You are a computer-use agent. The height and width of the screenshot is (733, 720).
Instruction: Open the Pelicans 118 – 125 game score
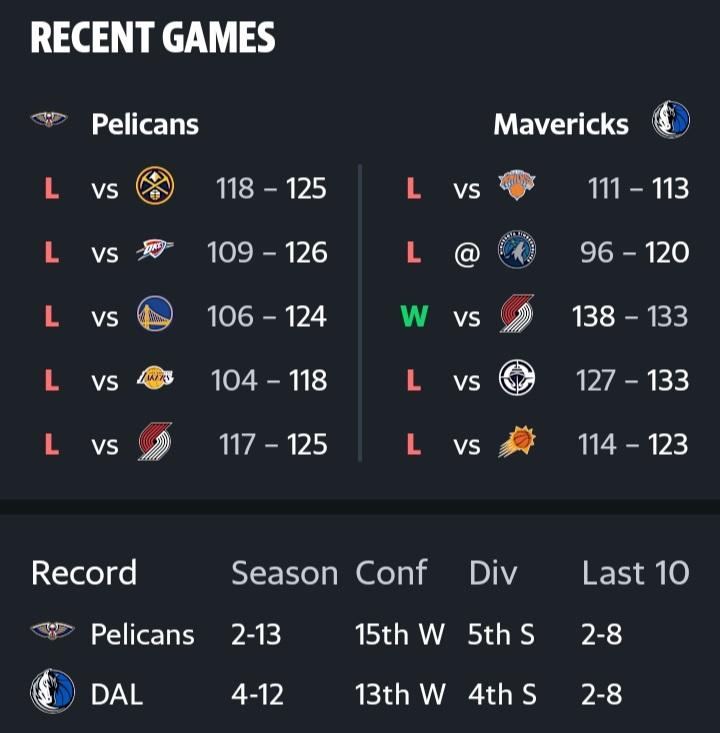pos(271,188)
